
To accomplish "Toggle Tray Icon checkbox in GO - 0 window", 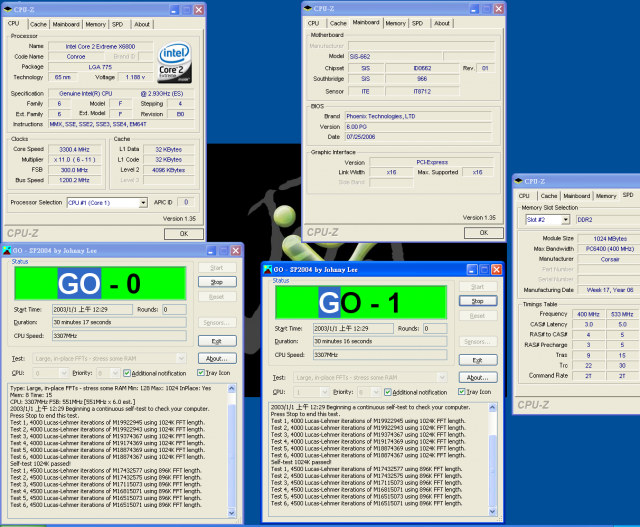I will pyautogui.click(x=214, y=373).
